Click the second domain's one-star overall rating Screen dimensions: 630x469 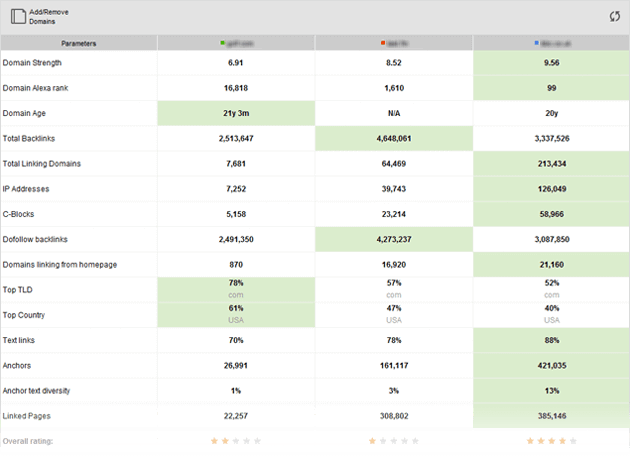click(393, 440)
